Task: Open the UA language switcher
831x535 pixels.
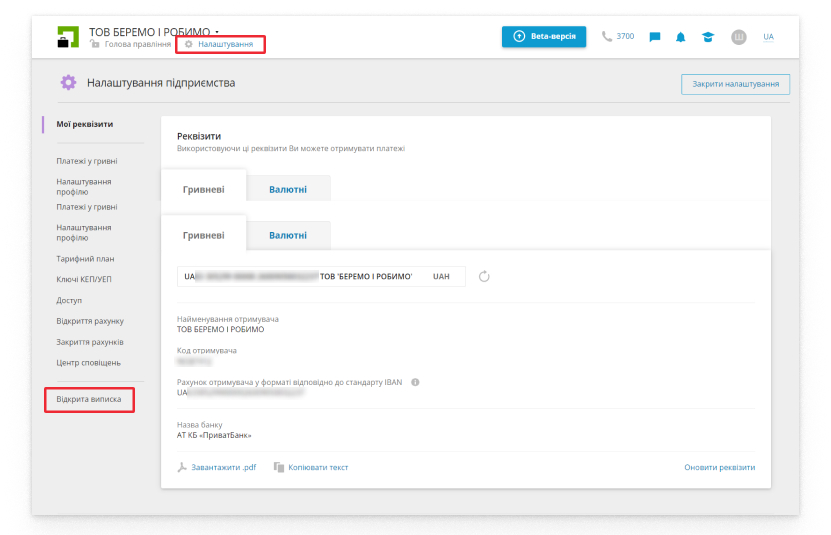Action: point(768,37)
